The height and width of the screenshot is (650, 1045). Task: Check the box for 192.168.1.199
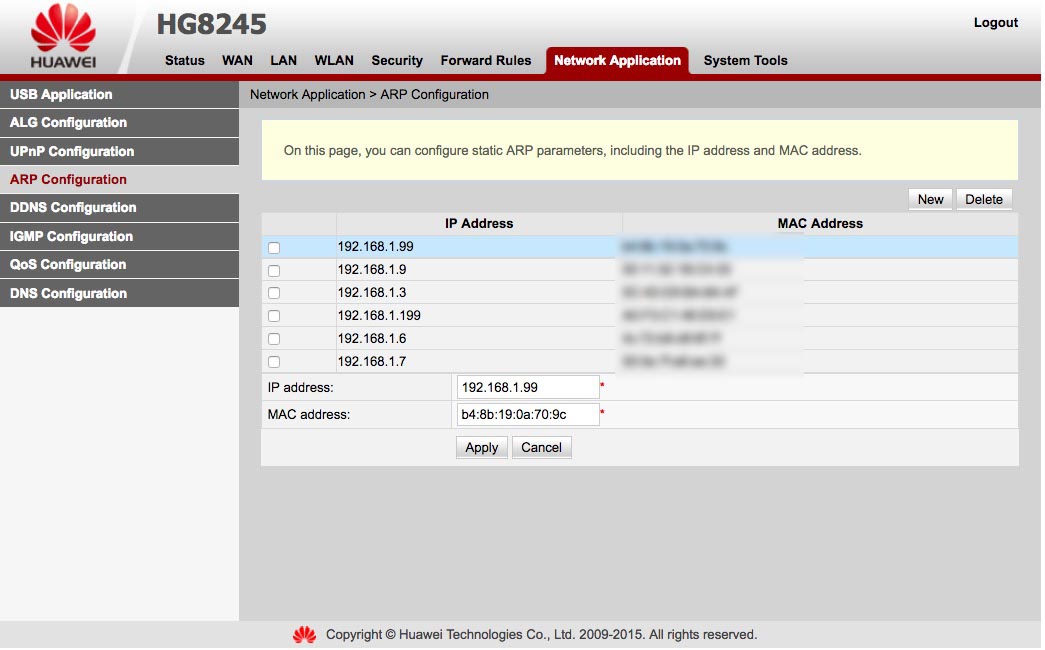pos(274,316)
